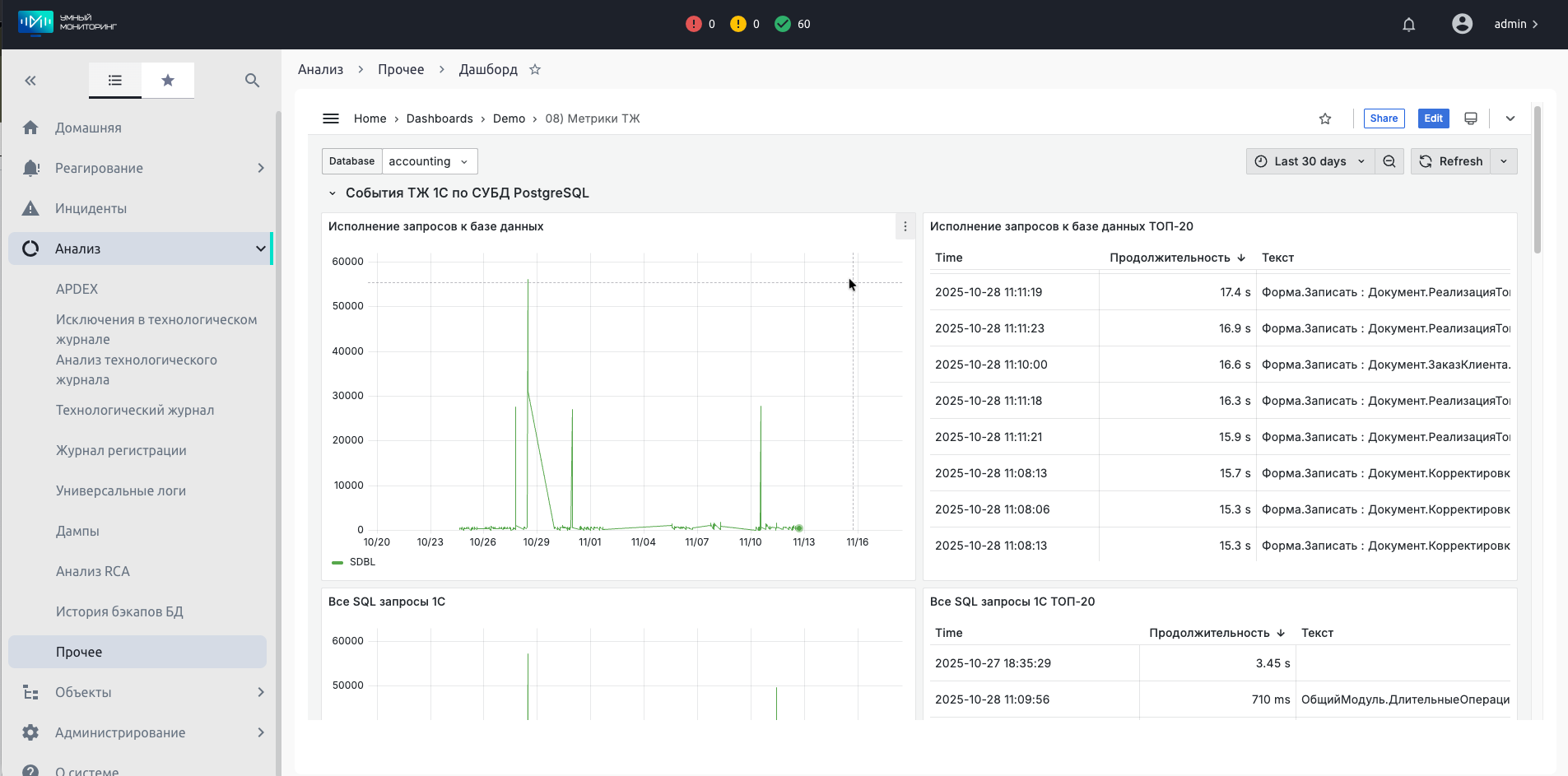Image resolution: width=1568 pixels, height=776 pixels.
Task: Click the zoom out time range icon
Action: pos(1389,161)
